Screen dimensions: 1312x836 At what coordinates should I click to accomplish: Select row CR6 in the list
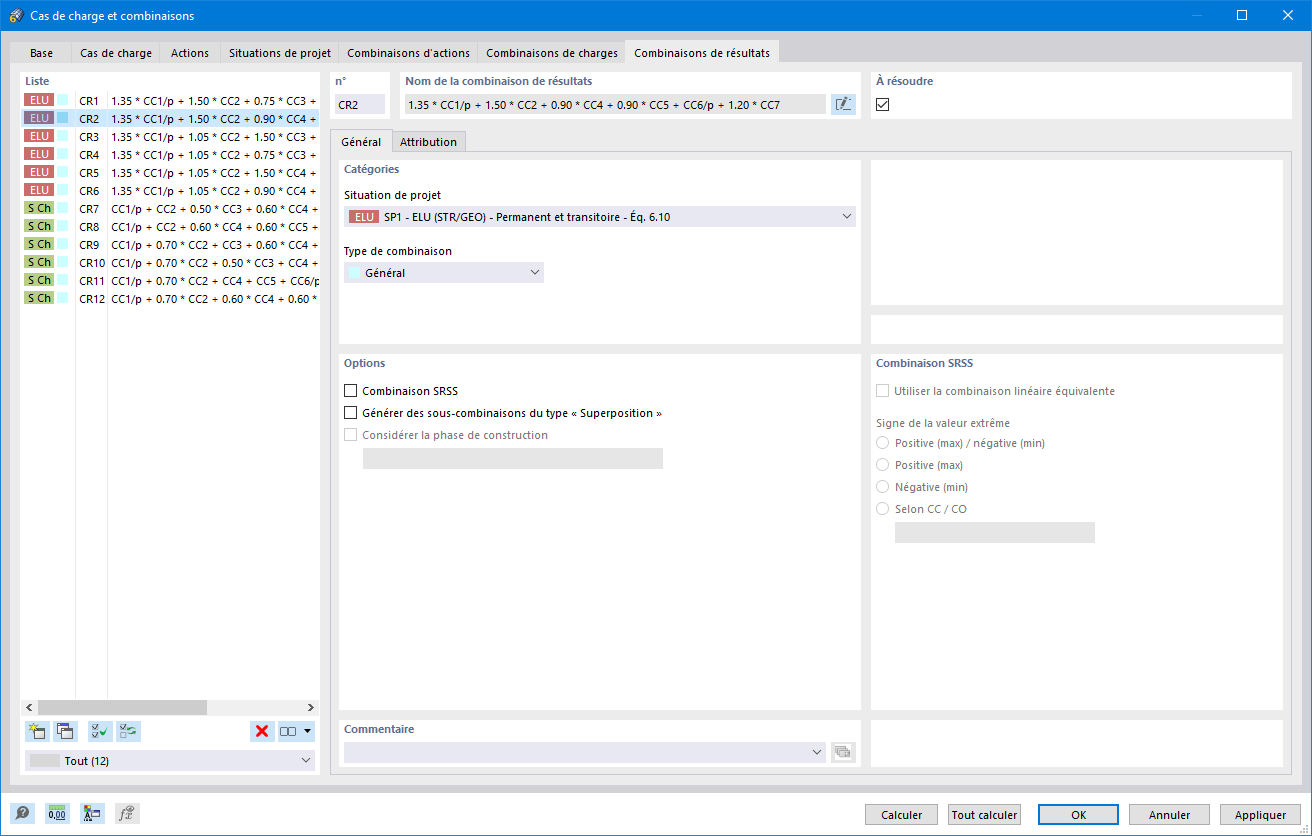click(x=170, y=190)
